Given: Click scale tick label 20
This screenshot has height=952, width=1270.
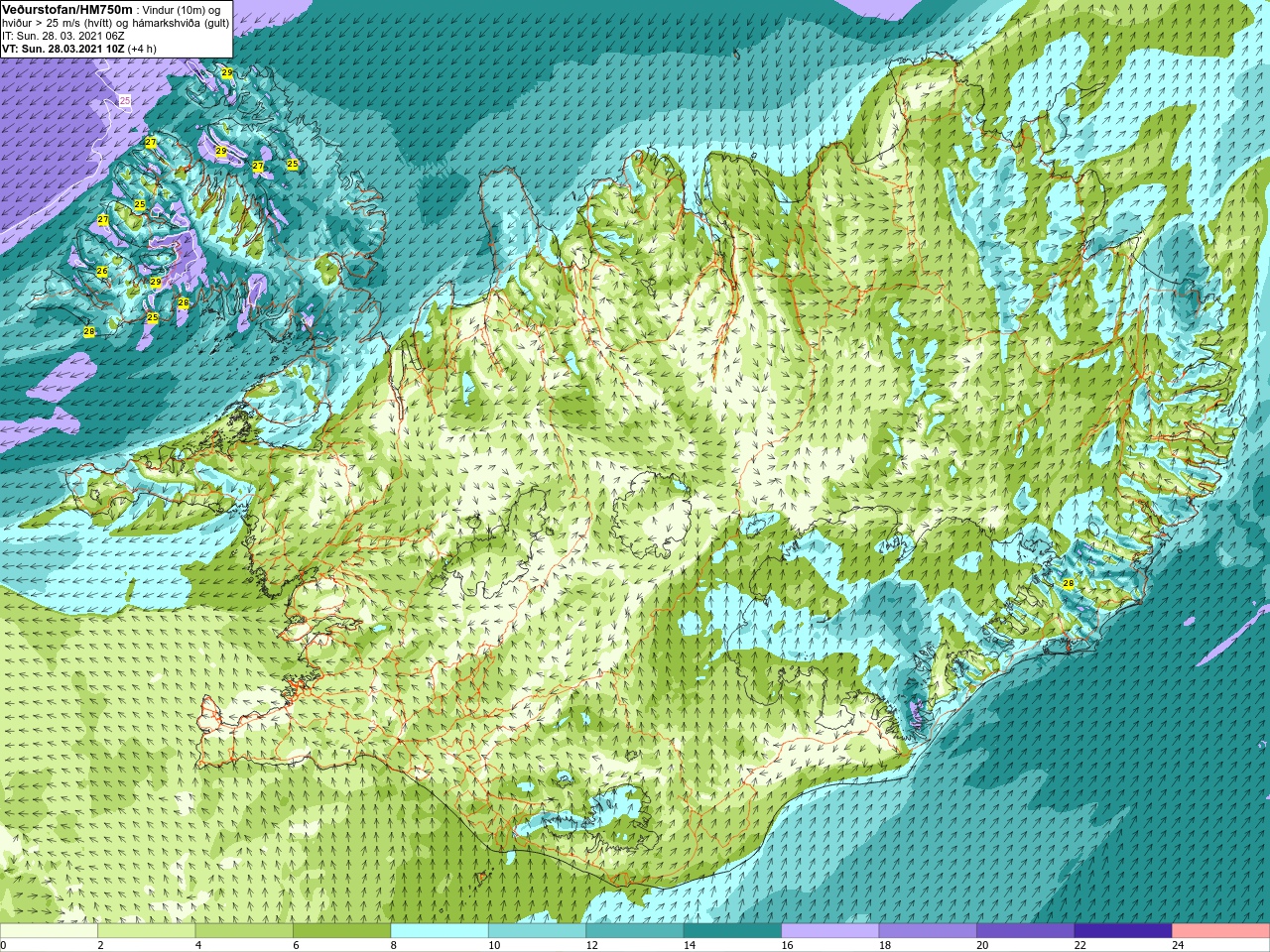Looking at the screenshot, I should pos(982,945).
